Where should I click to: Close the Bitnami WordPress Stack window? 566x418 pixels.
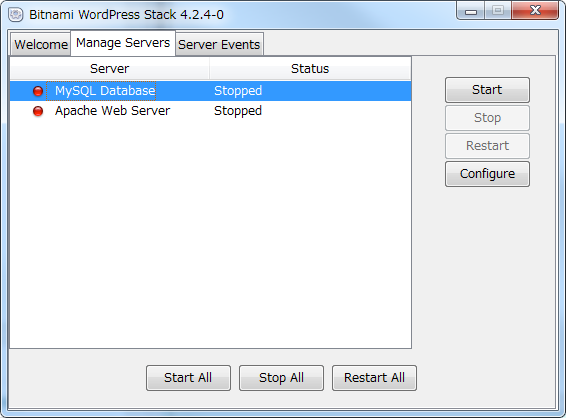[535, 10]
